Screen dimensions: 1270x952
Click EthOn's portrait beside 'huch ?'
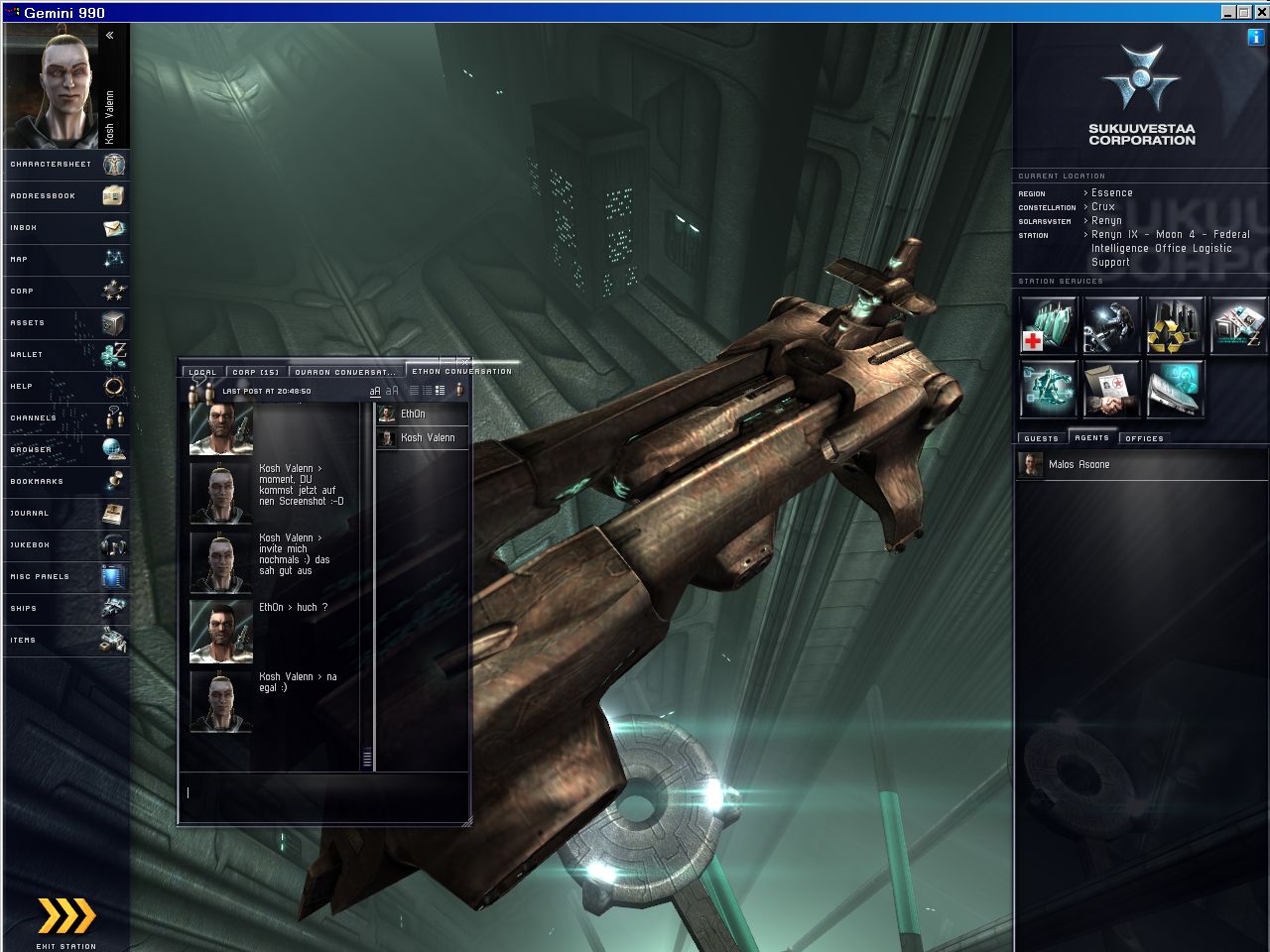tap(221, 631)
